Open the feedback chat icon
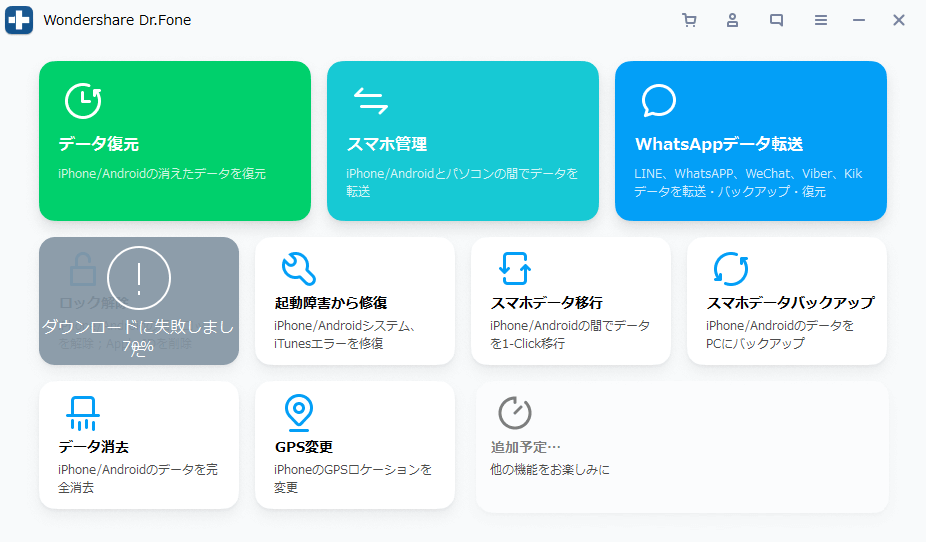This screenshot has height=542, width=926. (x=777, y=20)
